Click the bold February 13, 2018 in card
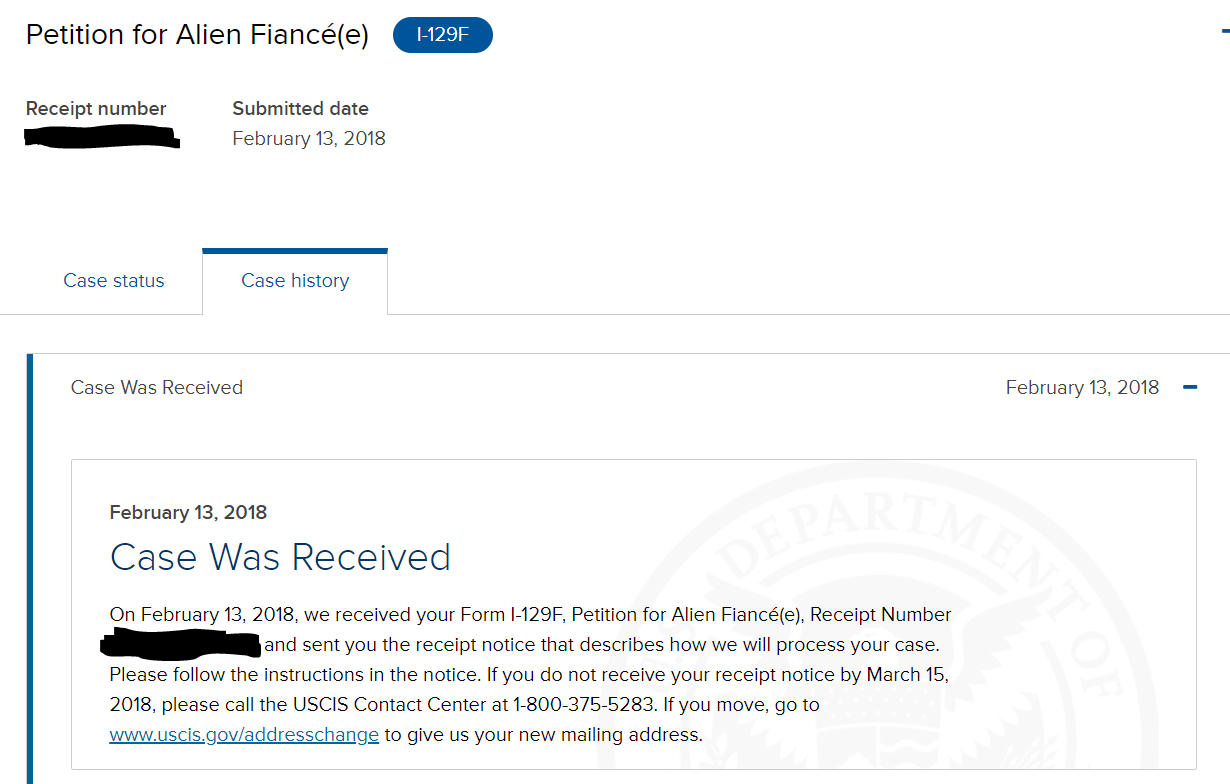Image resolution: width=1230 pixels, height=784 pixels. tap(188, 513)
